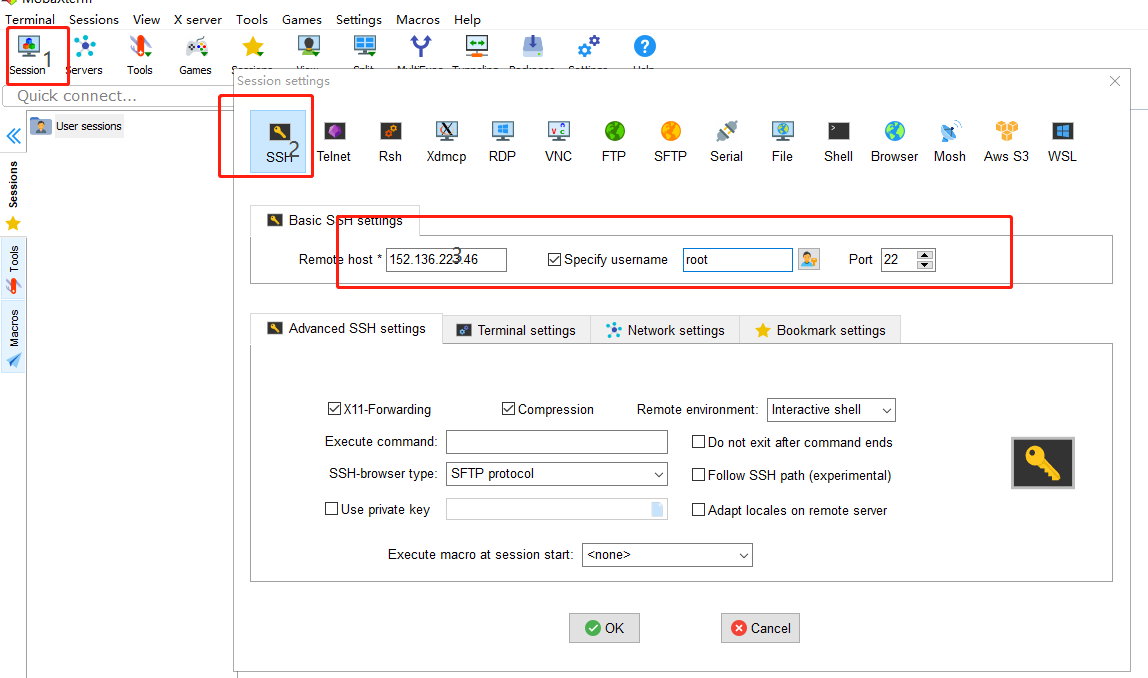Open the Settings gears toolbar icon

588,47
